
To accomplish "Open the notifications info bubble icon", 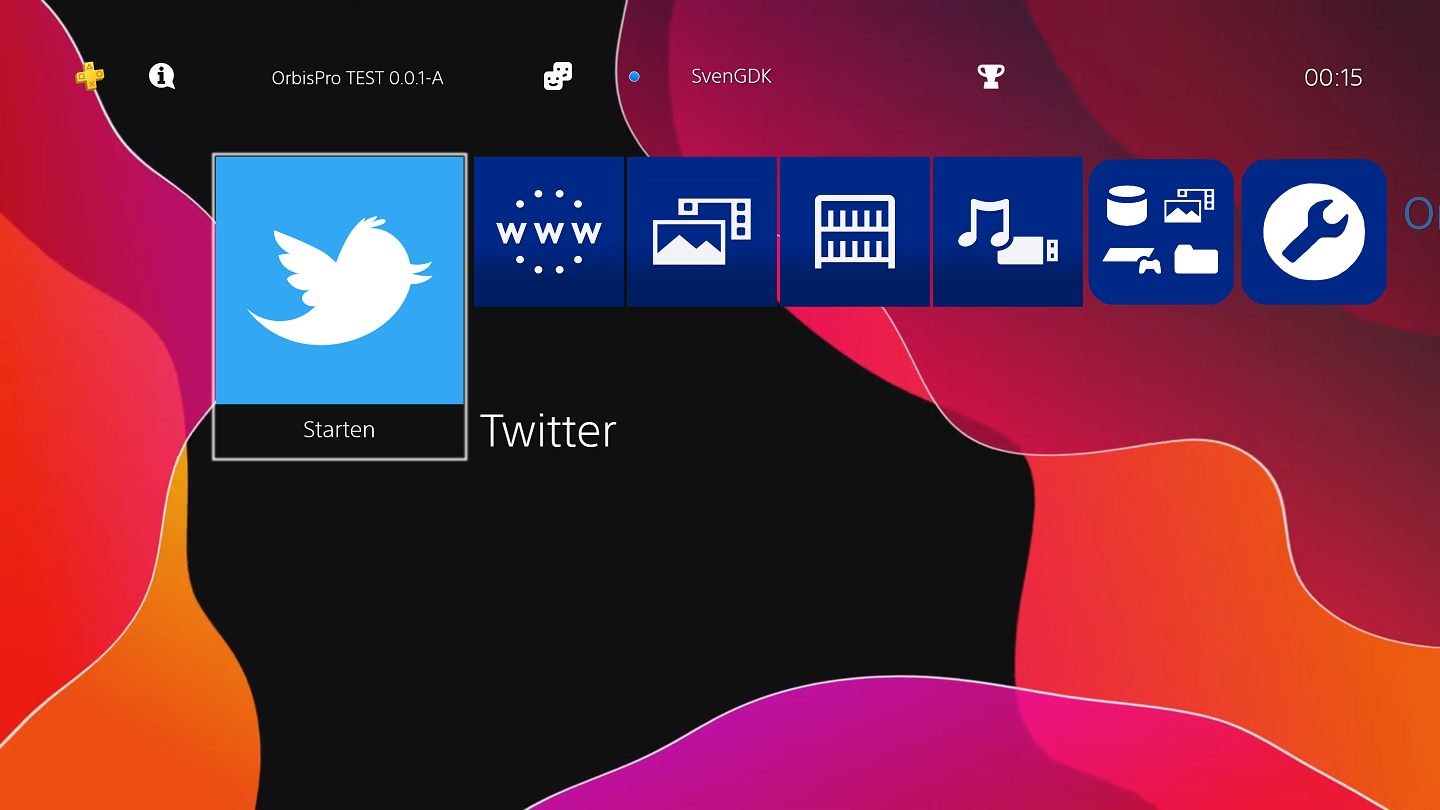I will click(161, 76).
